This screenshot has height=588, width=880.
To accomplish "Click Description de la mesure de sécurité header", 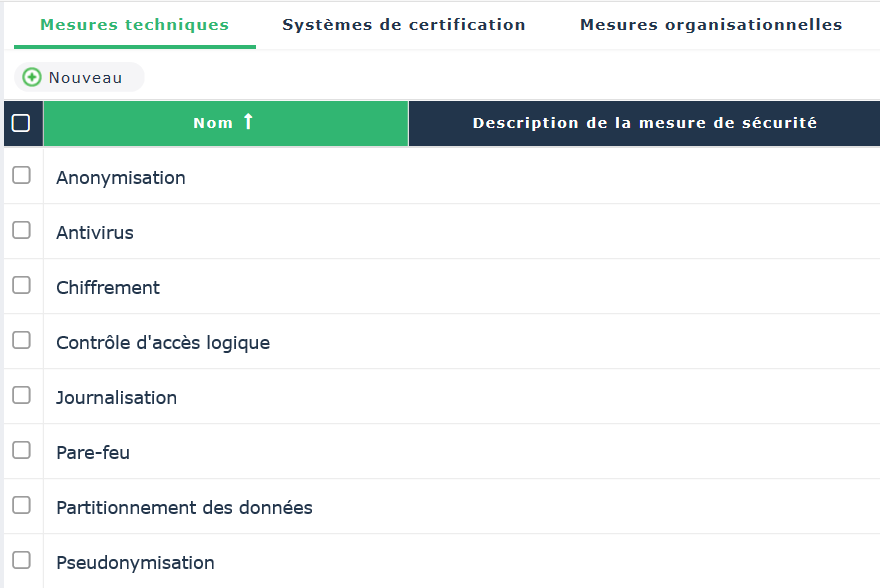I will click(644, 123).
